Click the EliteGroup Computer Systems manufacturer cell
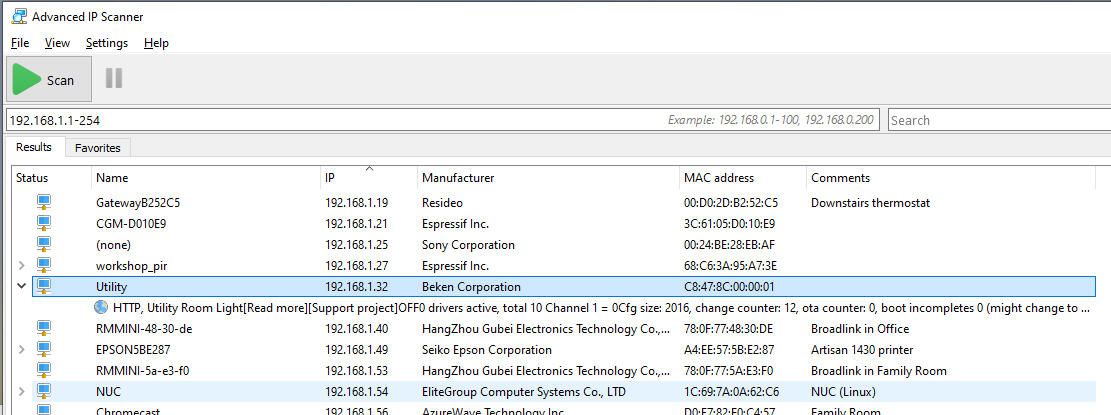The height and width of the screenshot is (415, 1111). (x=524, y=392)
